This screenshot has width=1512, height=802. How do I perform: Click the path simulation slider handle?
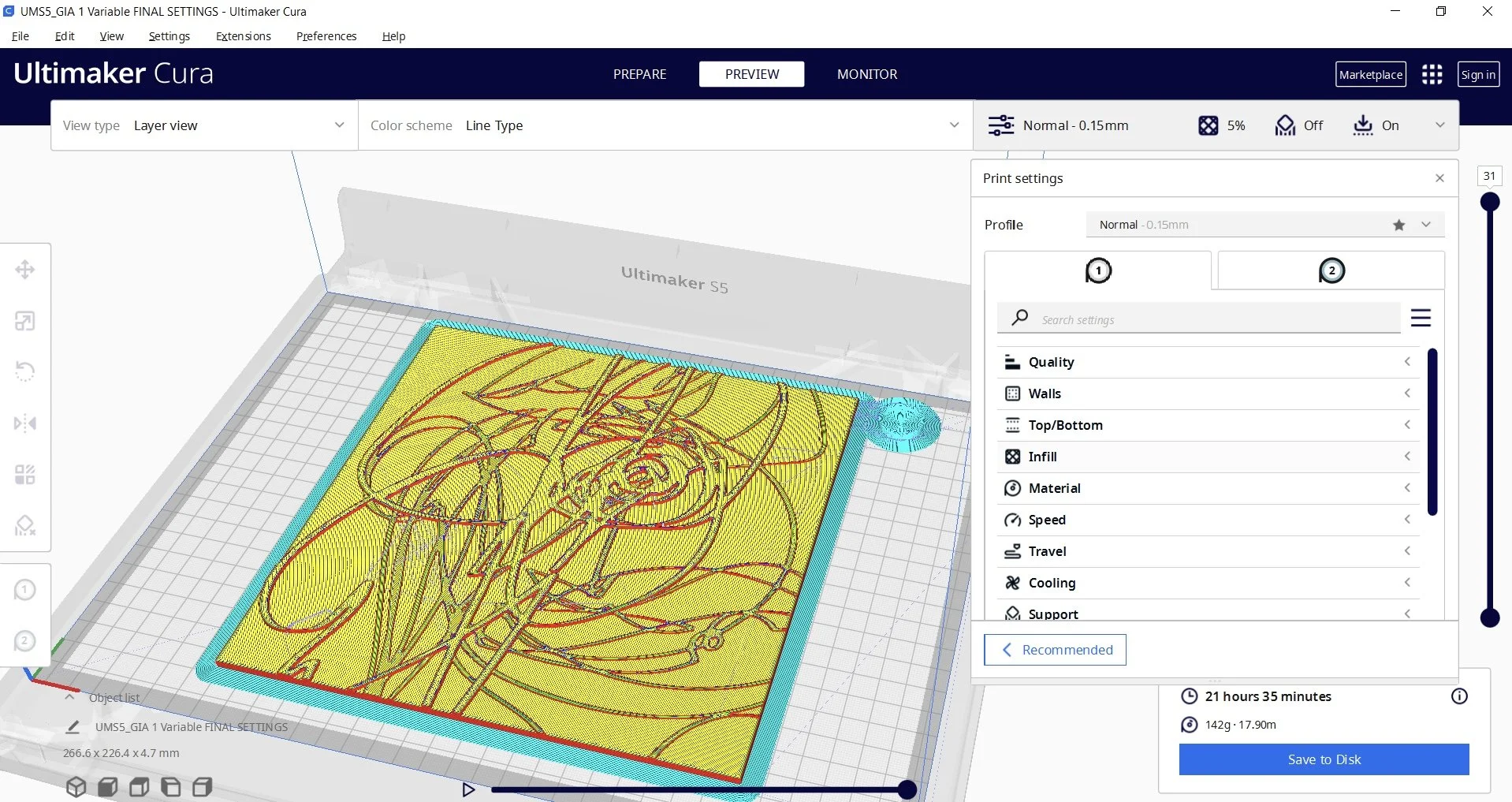coord(907,789)
